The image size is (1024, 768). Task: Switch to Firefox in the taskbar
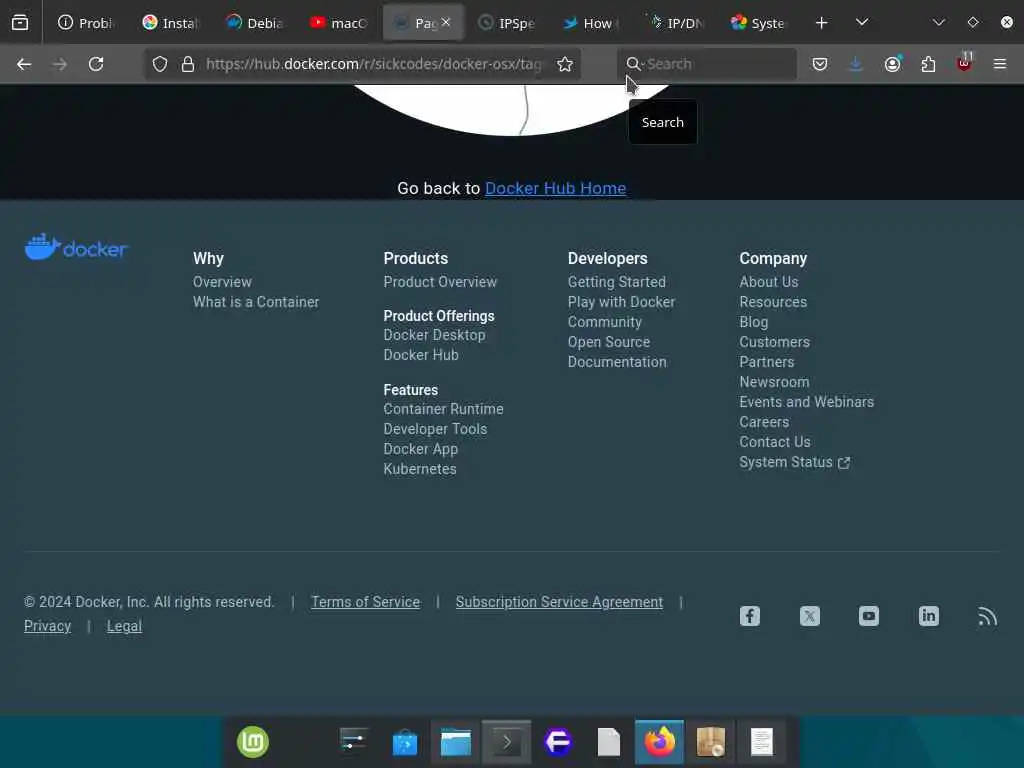pyautogui.click(x=660, y=743)
